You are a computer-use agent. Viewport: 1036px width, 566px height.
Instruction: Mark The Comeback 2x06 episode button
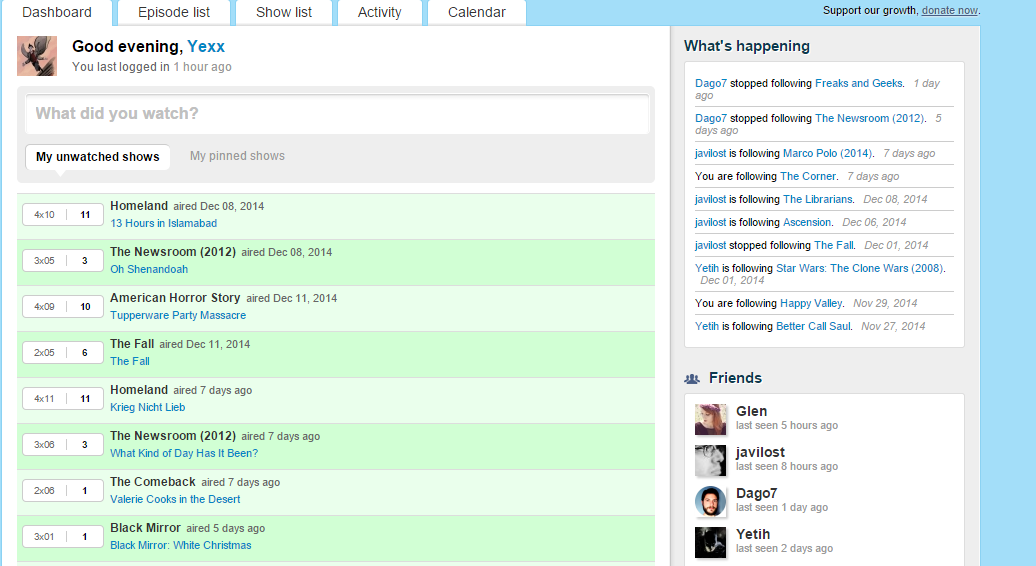(x=44, y=491)
